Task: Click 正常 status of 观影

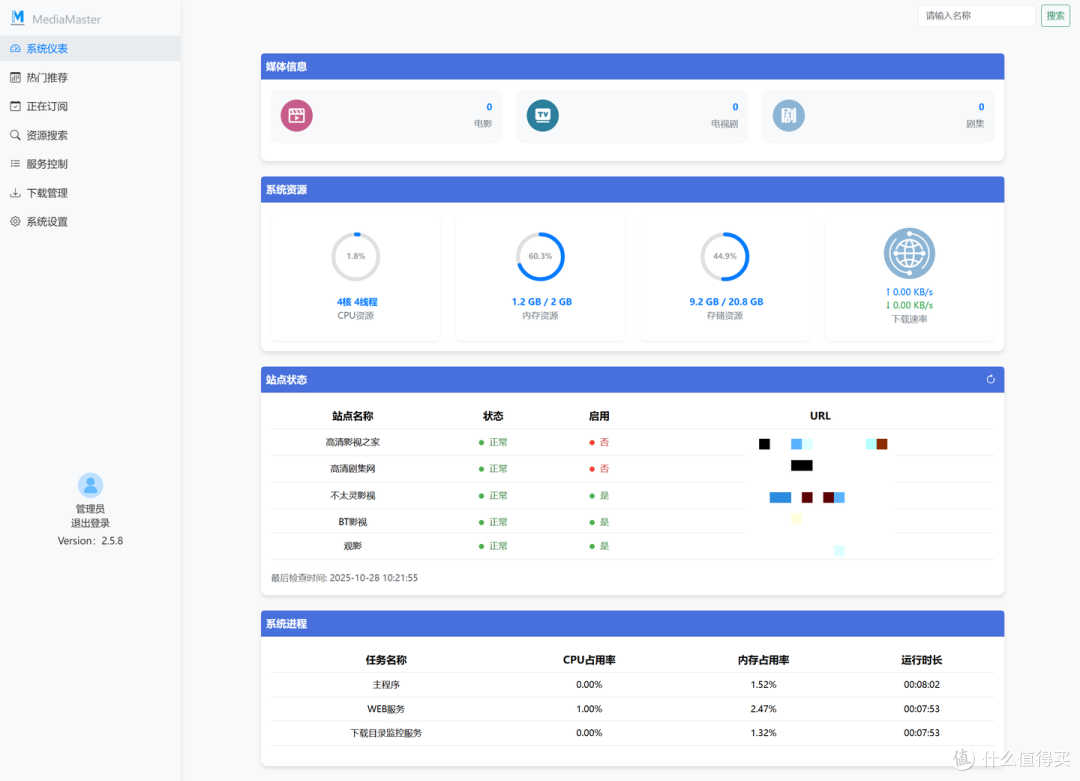Action: pyautogui.click(x=493, y=546)
